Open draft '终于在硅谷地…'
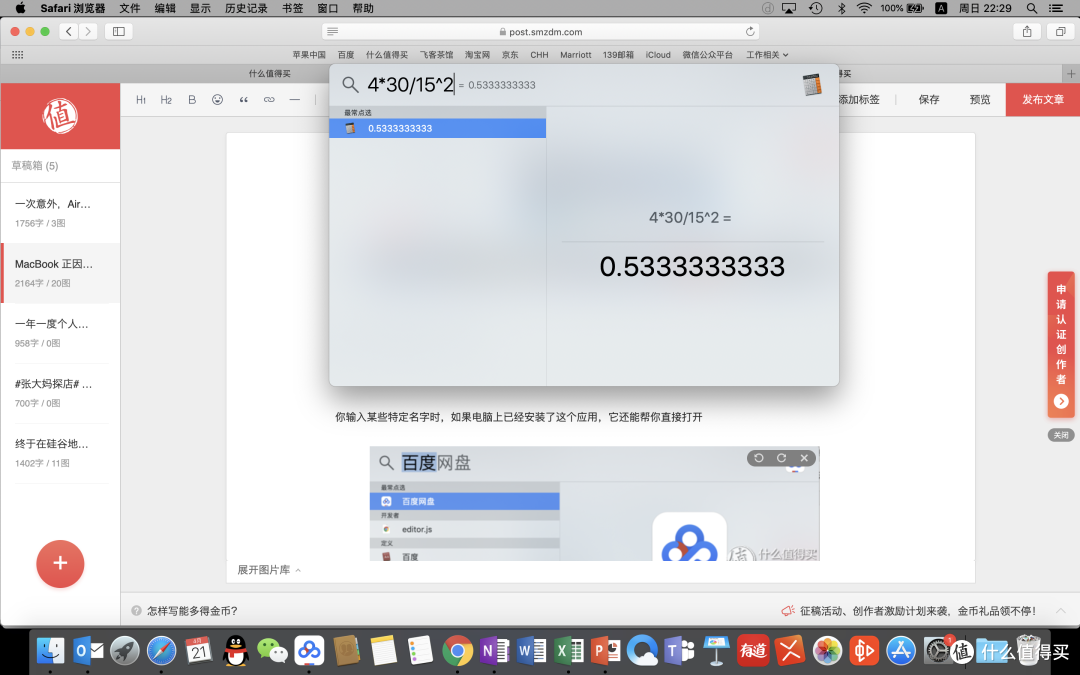 pos(60,453)
